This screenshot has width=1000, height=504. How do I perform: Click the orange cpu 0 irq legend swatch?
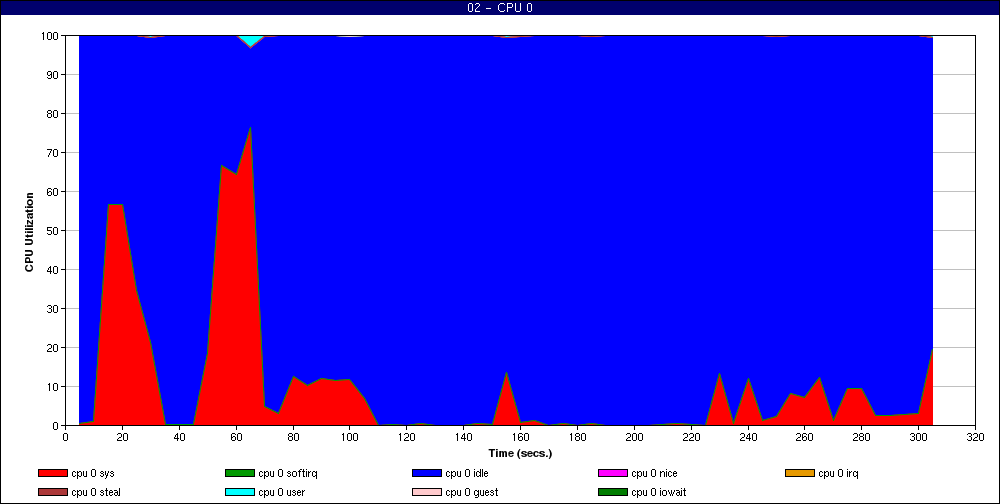800,473
